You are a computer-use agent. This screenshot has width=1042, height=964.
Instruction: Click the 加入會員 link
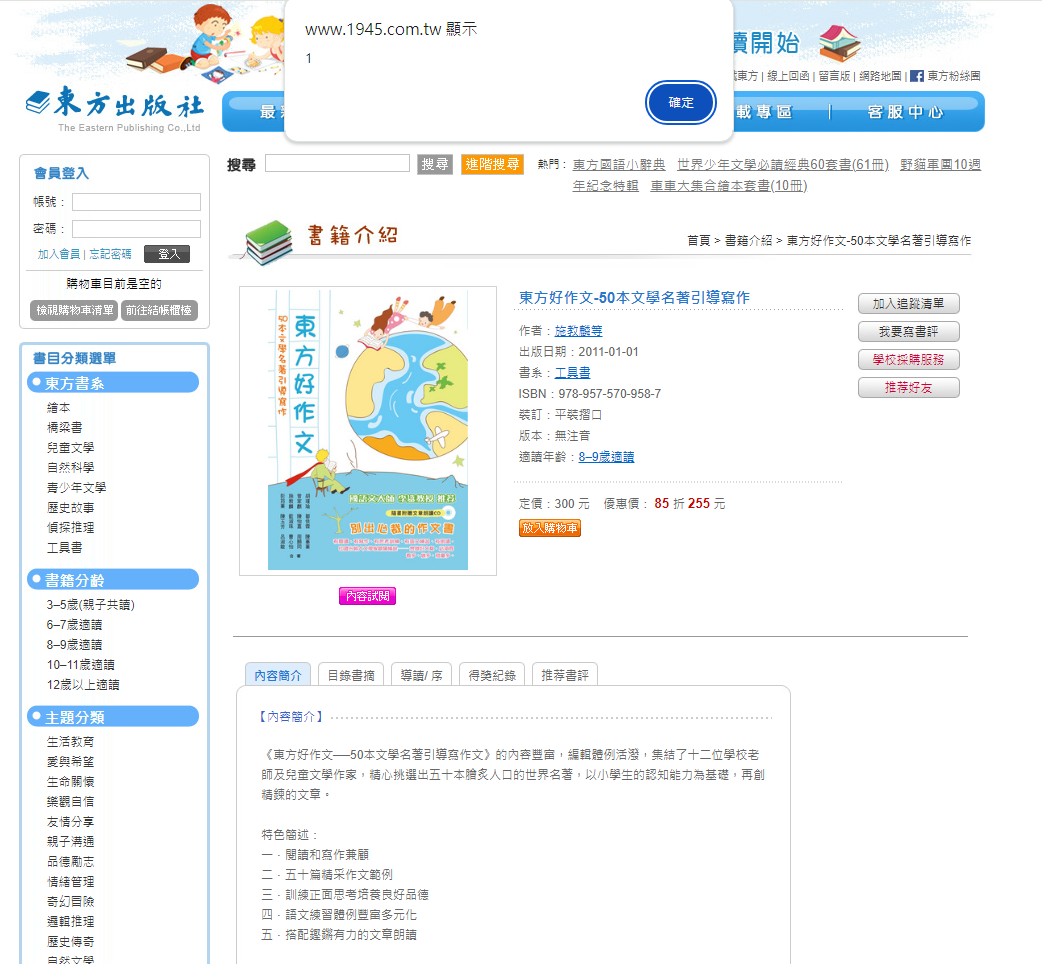(x=58, y=254)
